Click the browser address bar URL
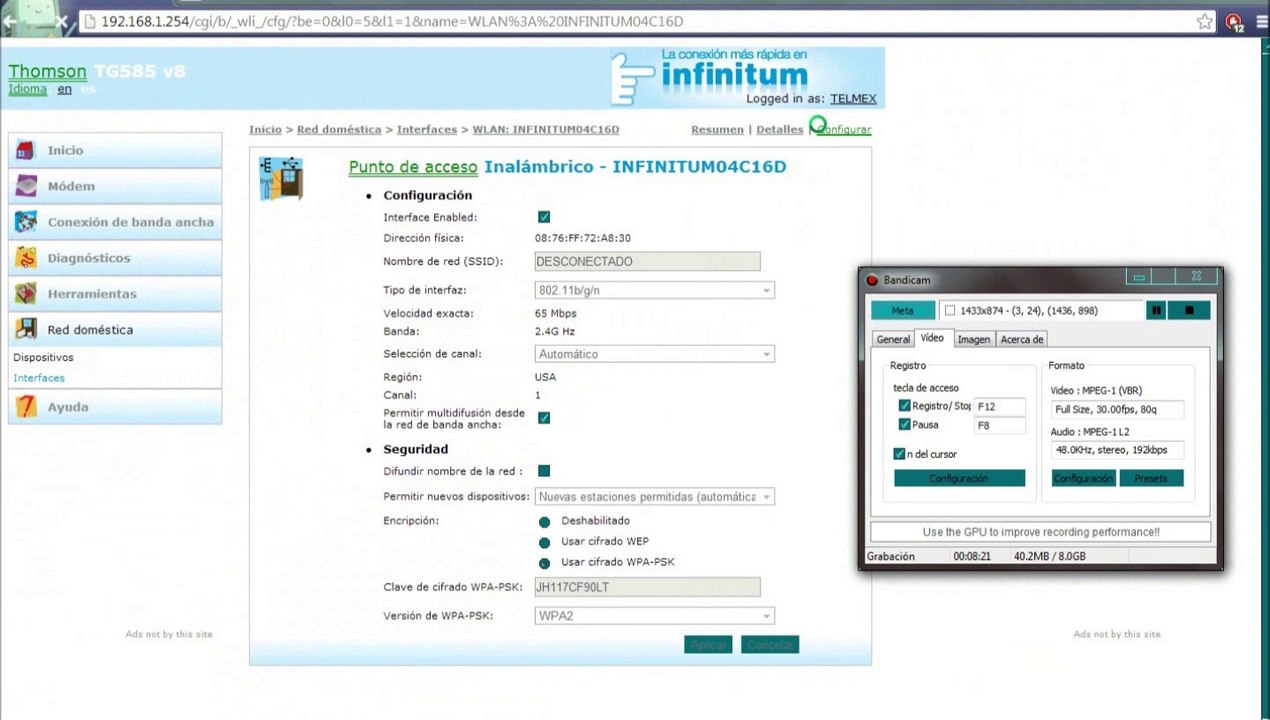The height and width of the screenshot is (720, 1270). (x=392, y=21)
